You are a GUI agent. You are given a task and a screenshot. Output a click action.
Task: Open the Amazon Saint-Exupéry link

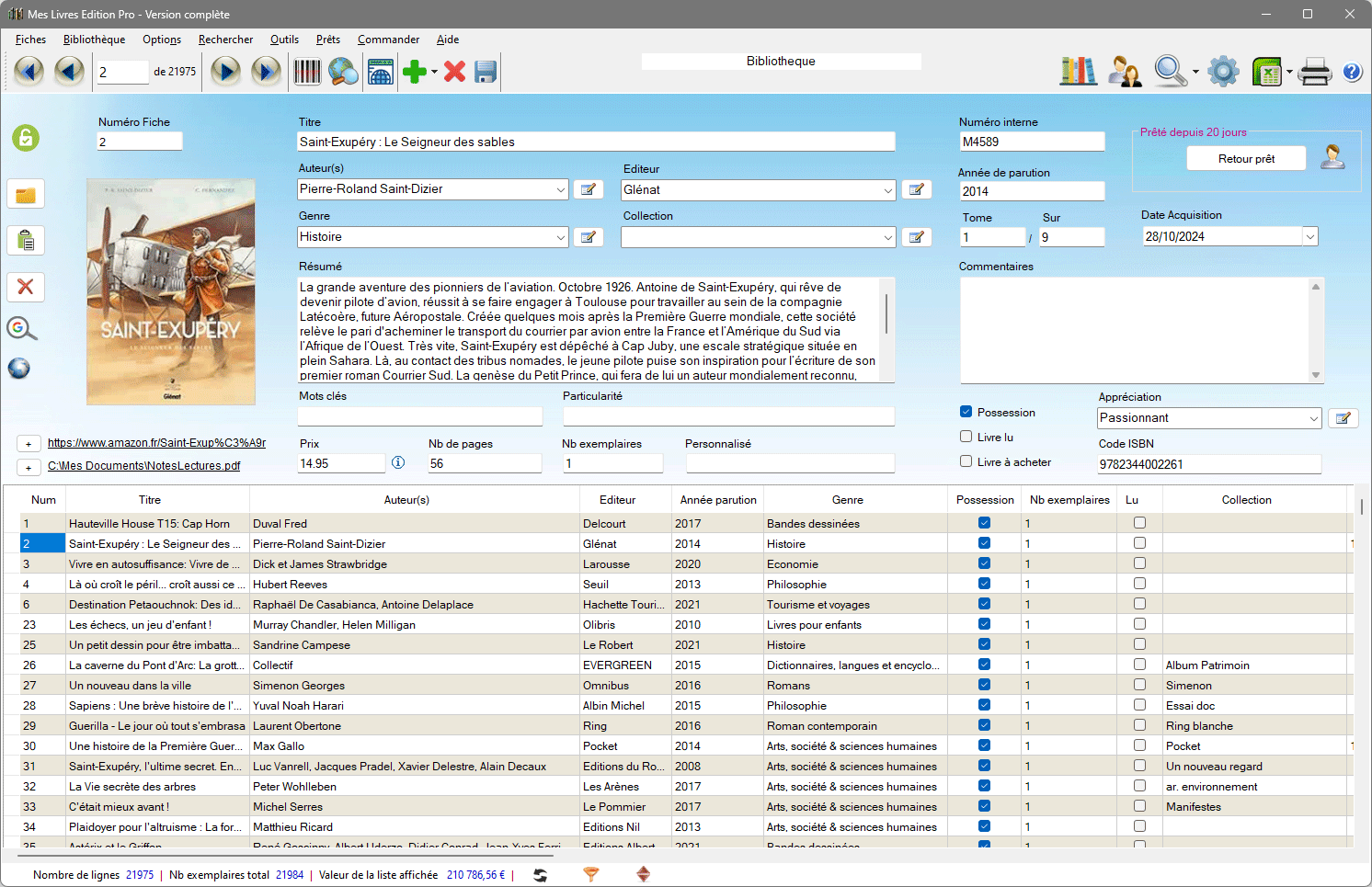click(x=156, y=442)
